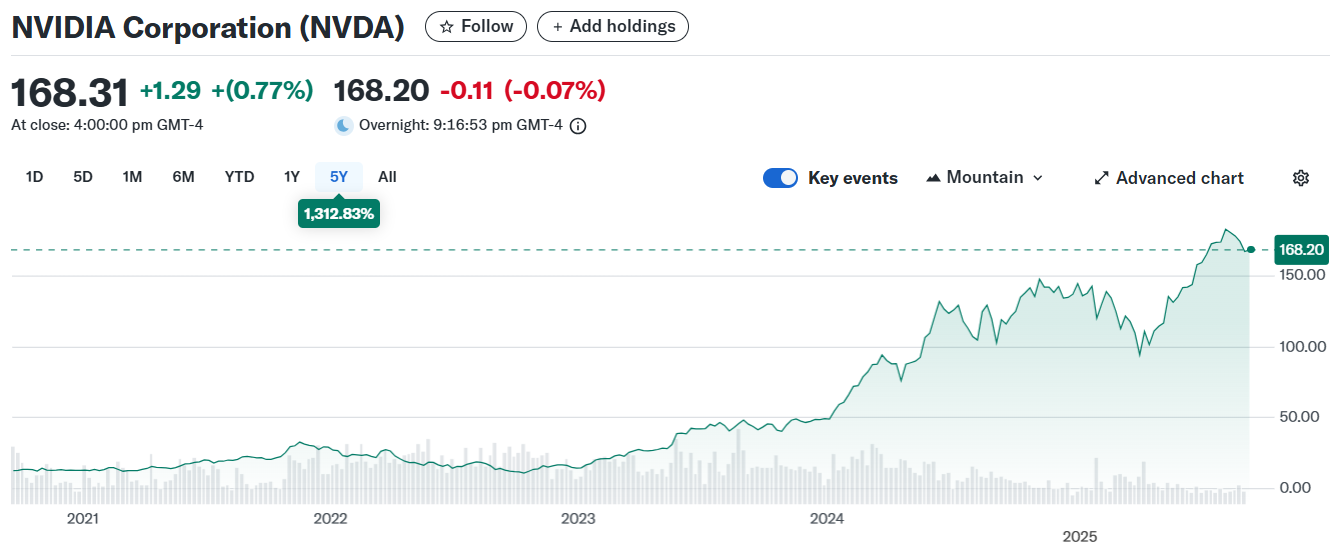Select the 5Y range tab
The width and height of the screenshot is (1341, 556).
(x=339, y=177)
